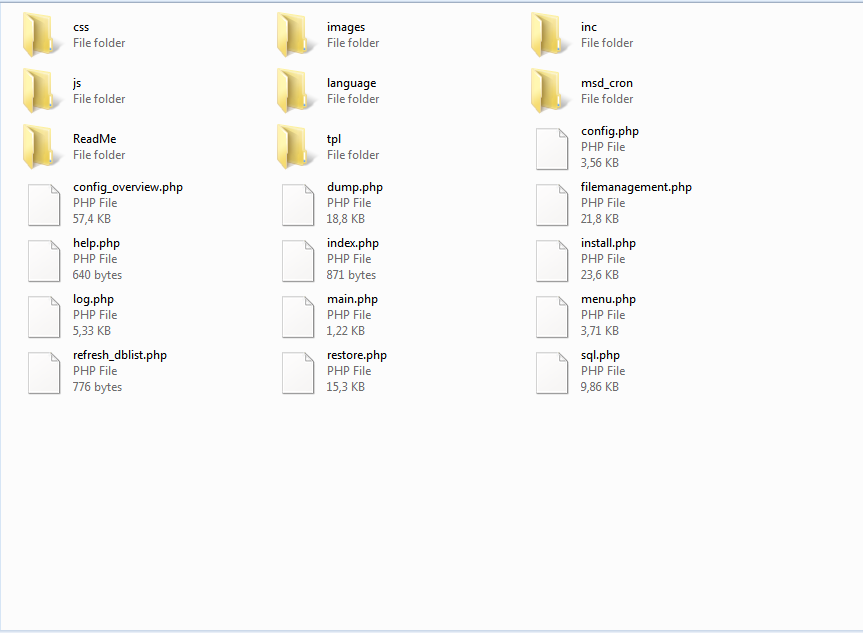
Task: Click the index.php file icon
Action: 298,261
